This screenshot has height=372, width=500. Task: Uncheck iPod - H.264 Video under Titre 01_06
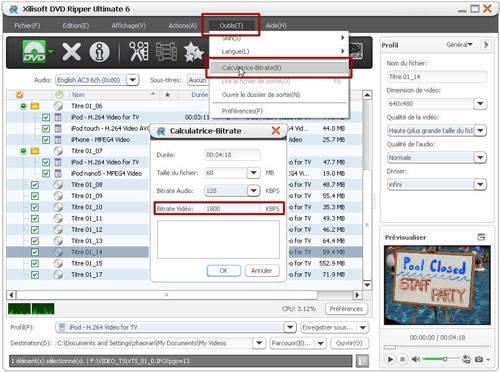[x=46, y=117]
